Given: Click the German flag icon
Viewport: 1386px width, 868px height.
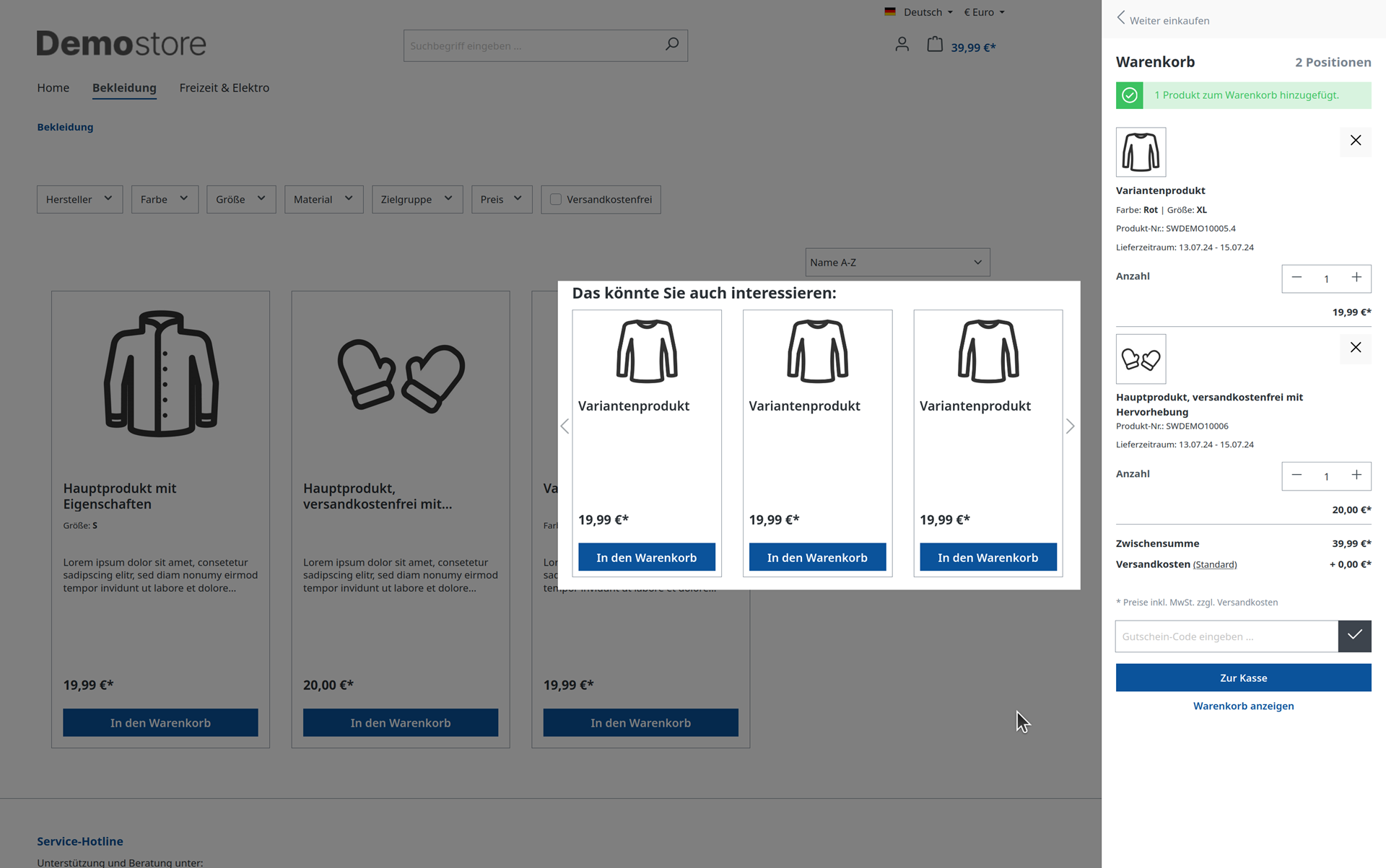Looking at the screenshot, I should (890, 12).
